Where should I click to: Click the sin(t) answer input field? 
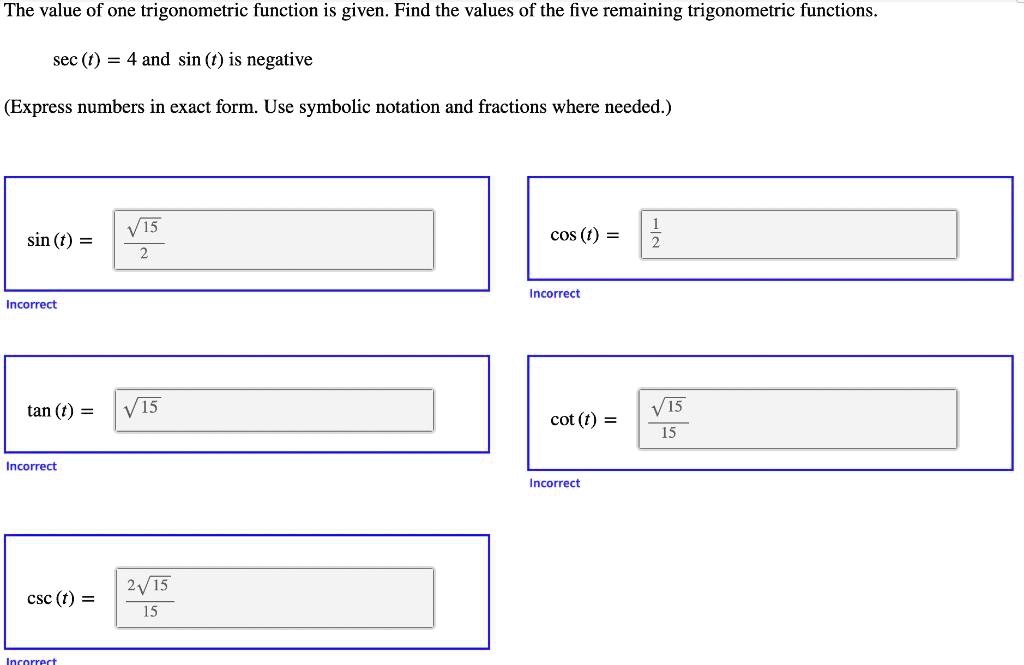coord(272,239)
